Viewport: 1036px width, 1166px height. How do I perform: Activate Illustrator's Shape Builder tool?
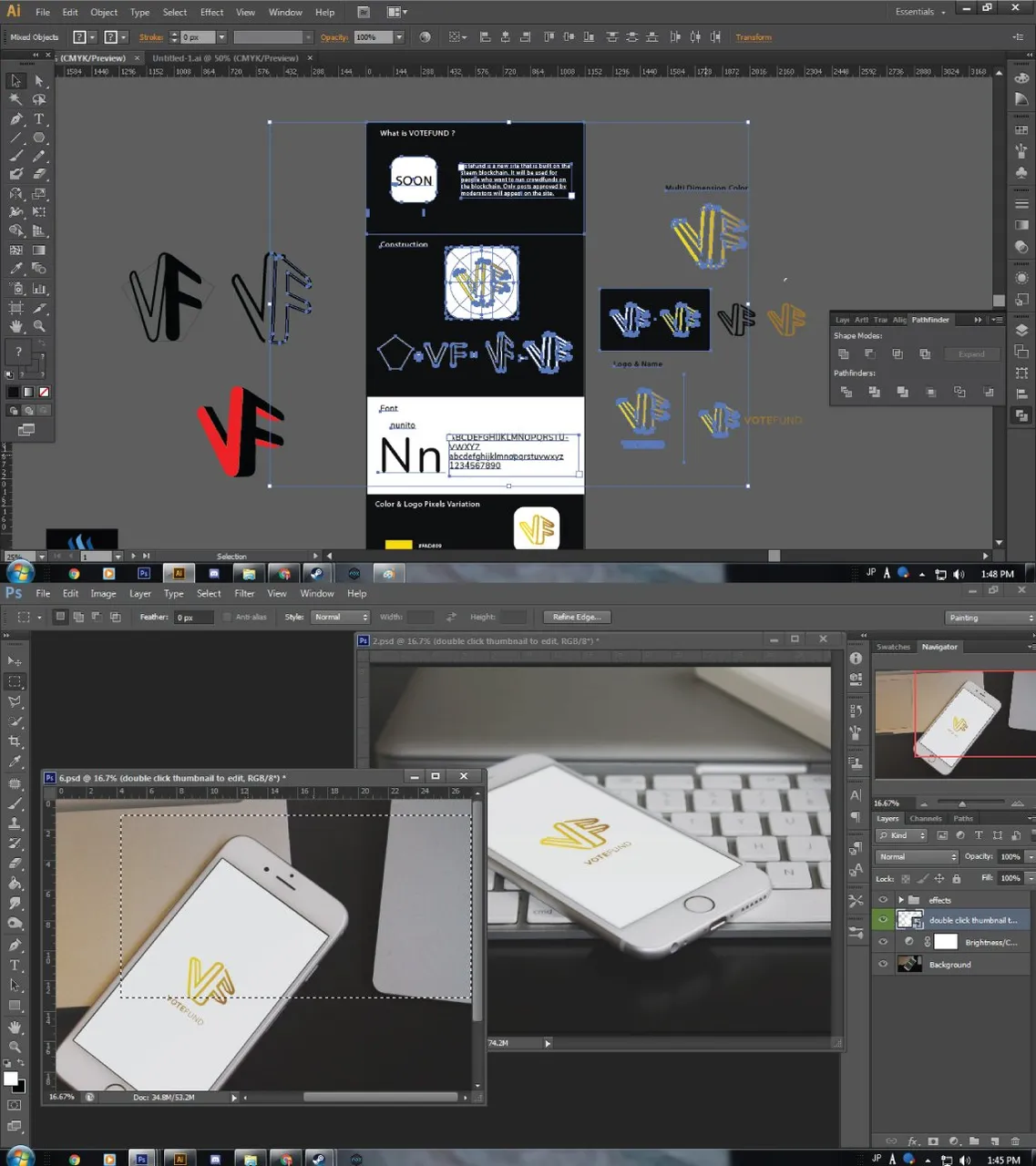[16, 231]
